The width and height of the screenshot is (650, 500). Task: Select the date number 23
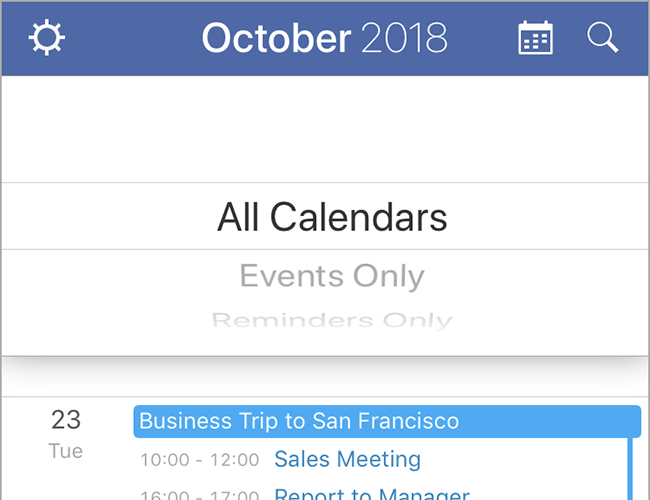point(66,420)
